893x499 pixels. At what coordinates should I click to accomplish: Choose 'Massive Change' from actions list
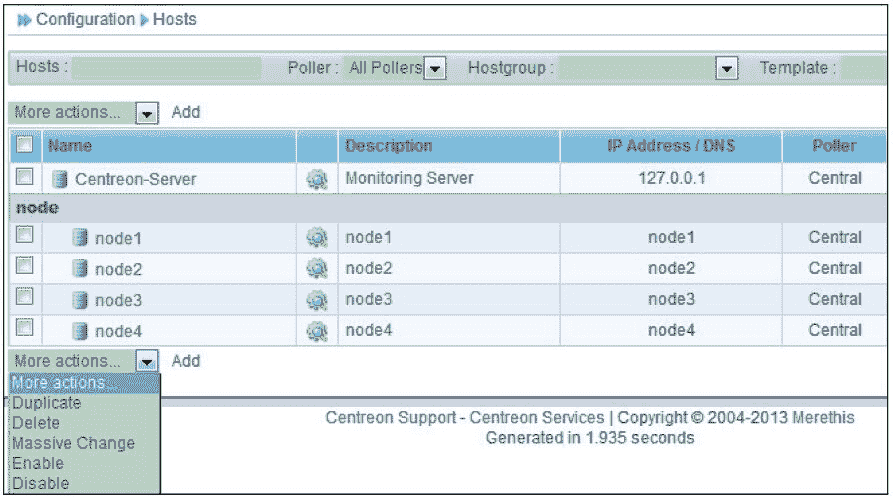coord(73,443)
